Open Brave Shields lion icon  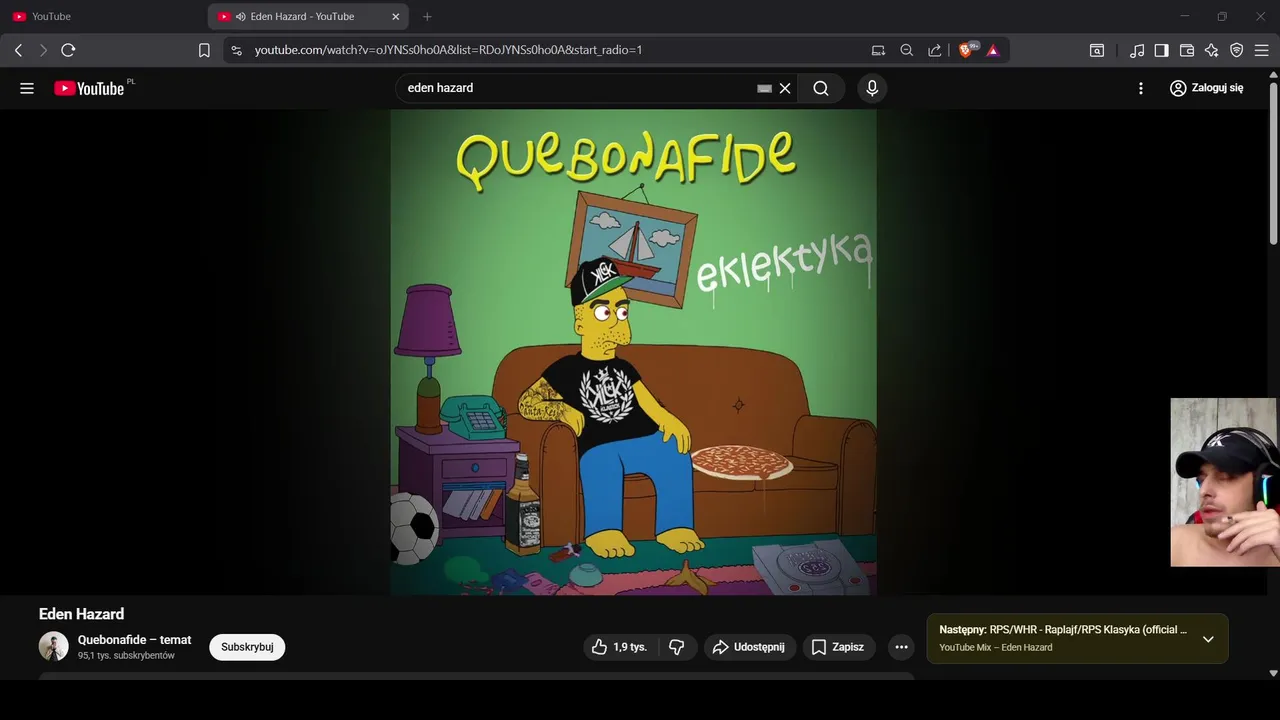tap(967, 50)
